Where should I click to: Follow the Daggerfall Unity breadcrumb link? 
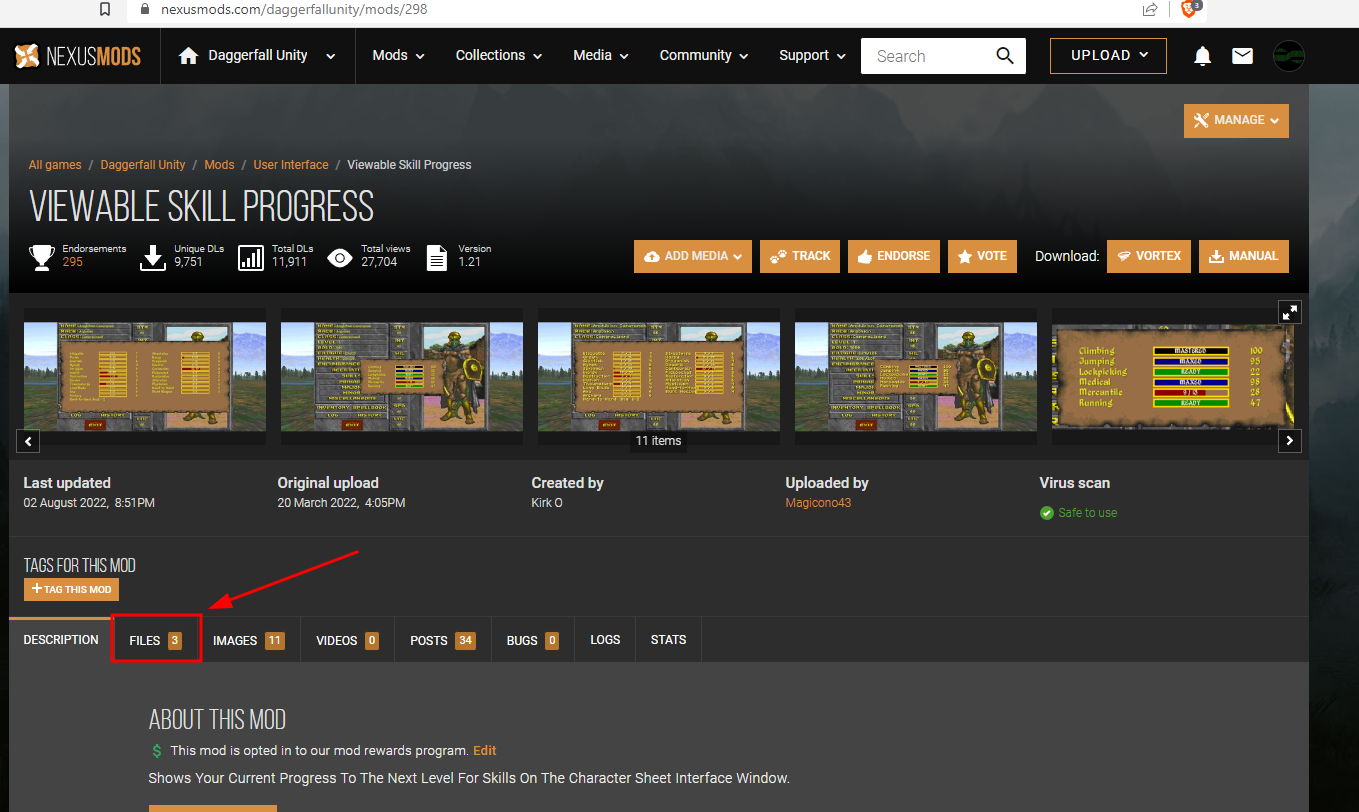pyautogui.click(x=143, y=165)
